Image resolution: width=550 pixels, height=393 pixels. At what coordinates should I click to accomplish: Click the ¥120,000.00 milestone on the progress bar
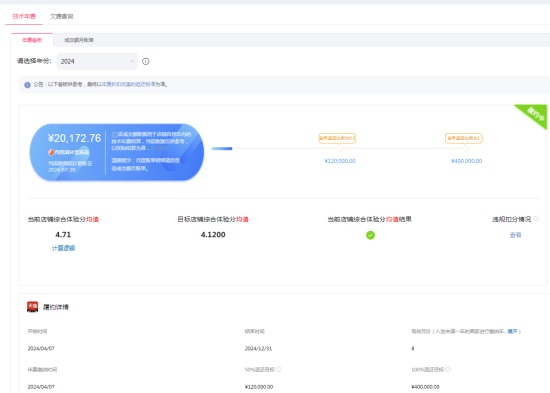(x=340, y=161)
